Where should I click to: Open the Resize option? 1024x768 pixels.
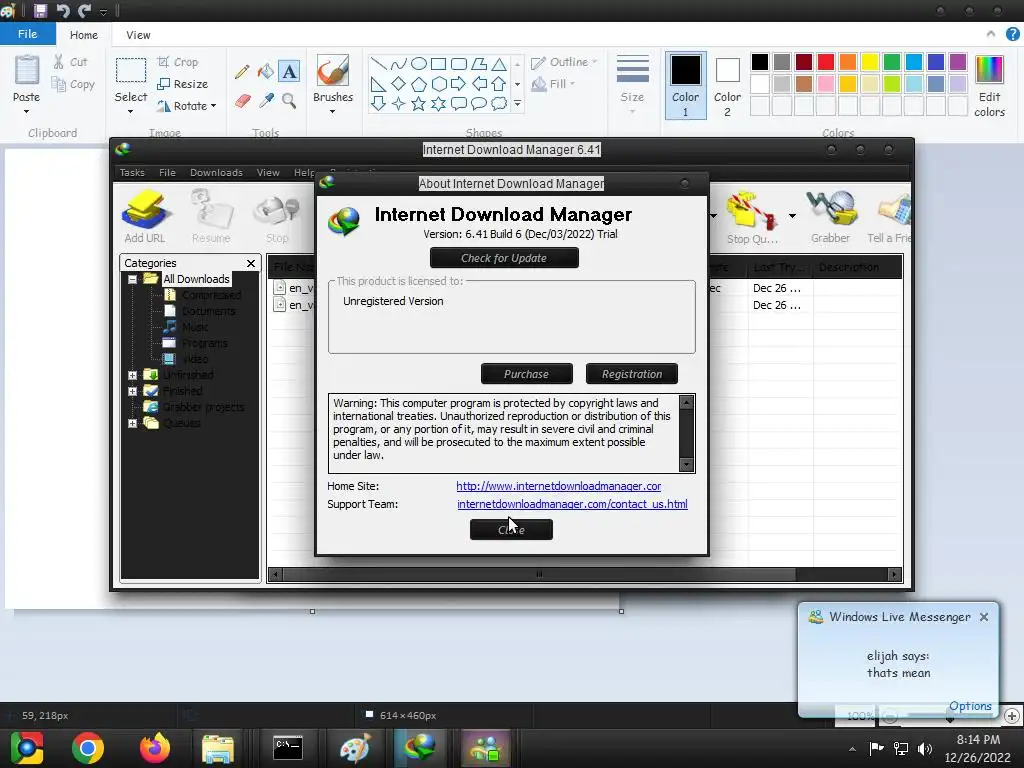coord(182,84)
